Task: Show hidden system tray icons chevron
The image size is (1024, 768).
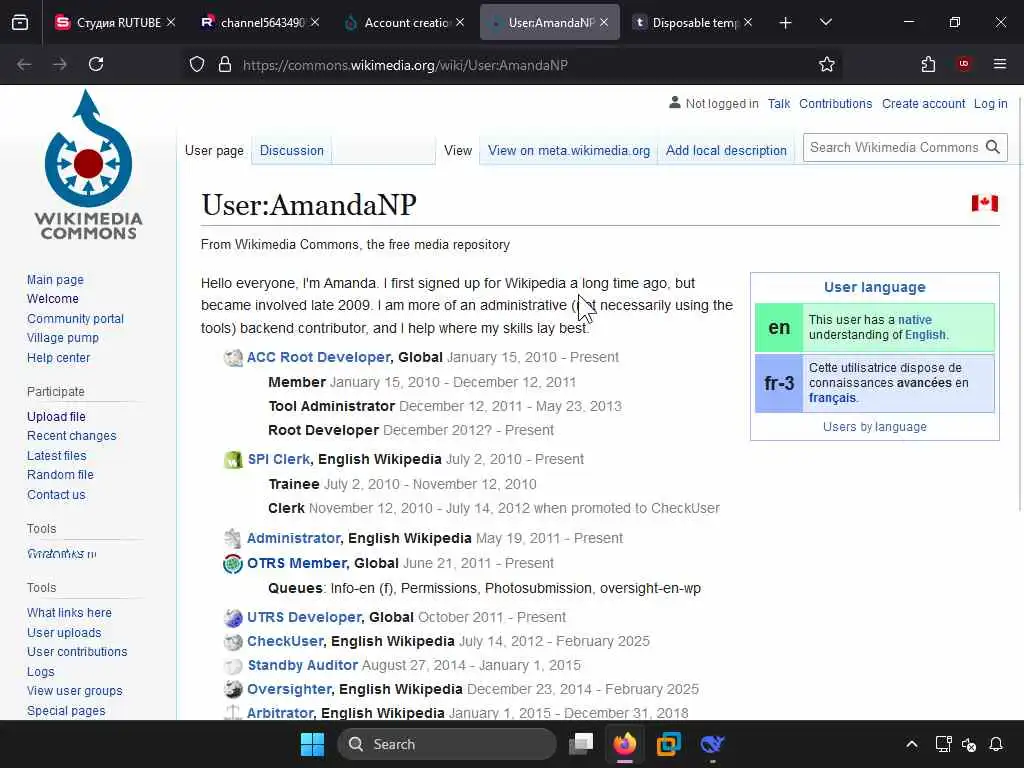Action: tap(912, 744)
